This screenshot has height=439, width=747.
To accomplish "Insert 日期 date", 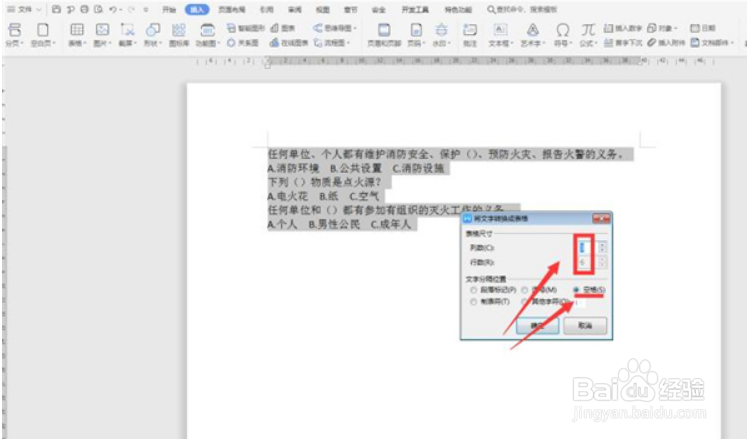I will click(703, 28).
